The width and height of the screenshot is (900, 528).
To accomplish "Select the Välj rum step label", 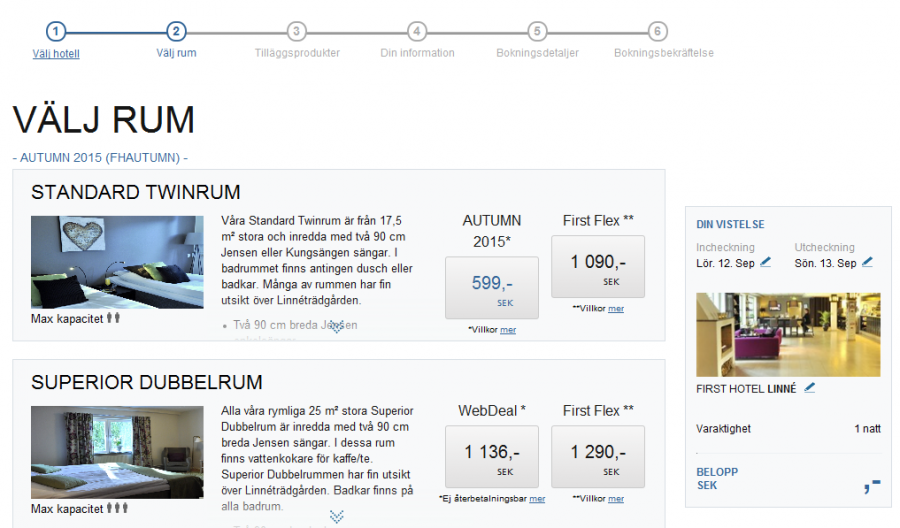I will 176,53.
